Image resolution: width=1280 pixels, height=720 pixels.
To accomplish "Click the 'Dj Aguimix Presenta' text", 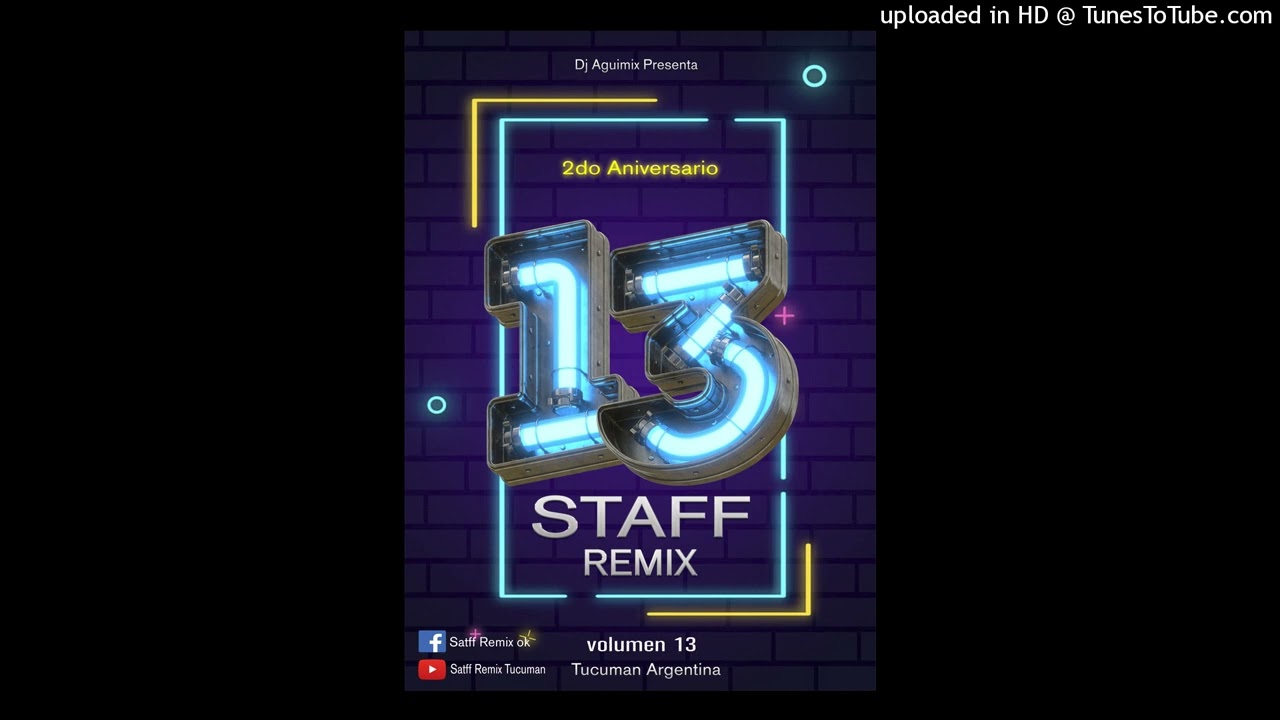I will (x=636, y=65).
